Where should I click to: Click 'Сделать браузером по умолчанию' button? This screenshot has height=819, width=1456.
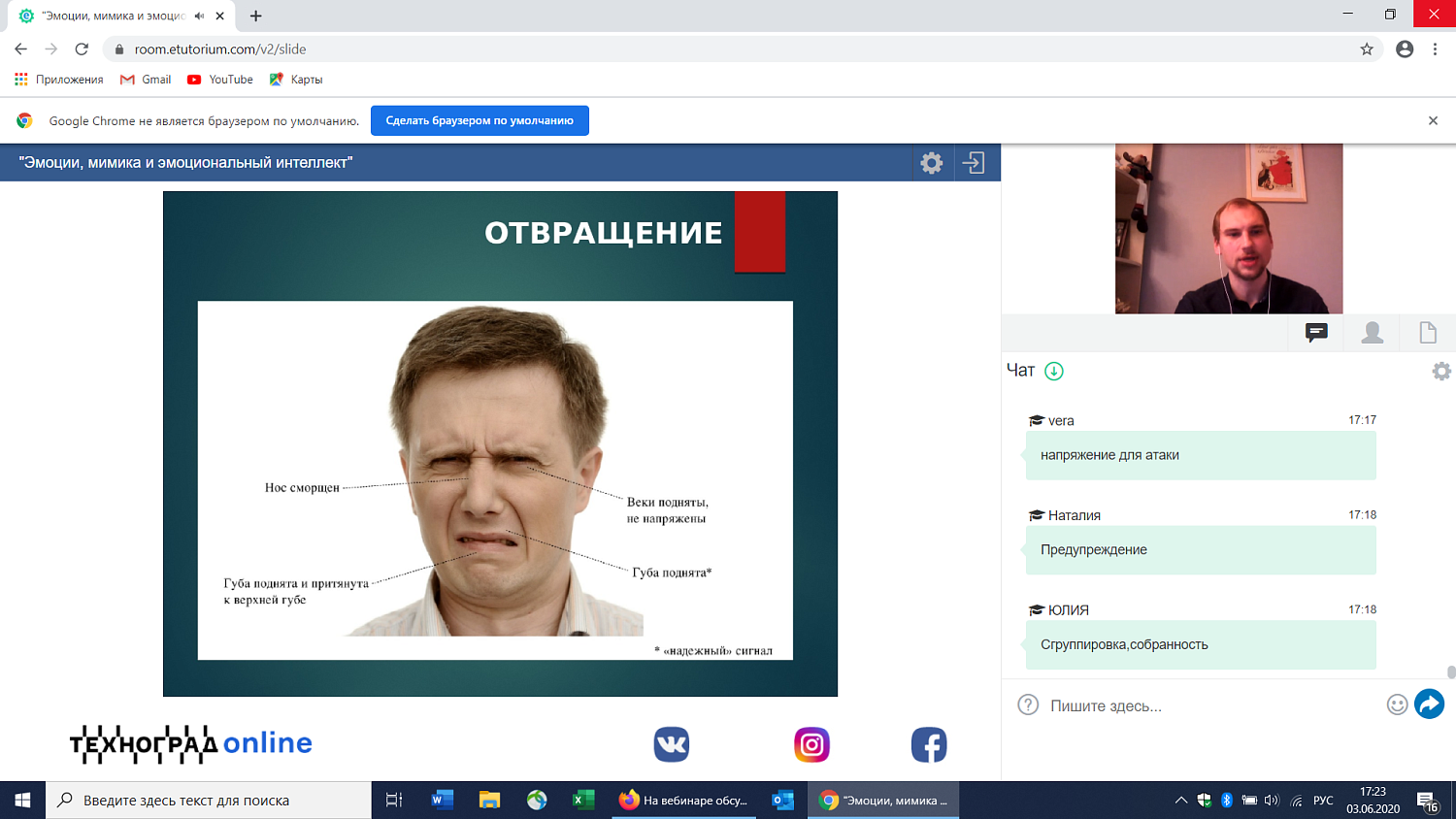tap(480, 120)
